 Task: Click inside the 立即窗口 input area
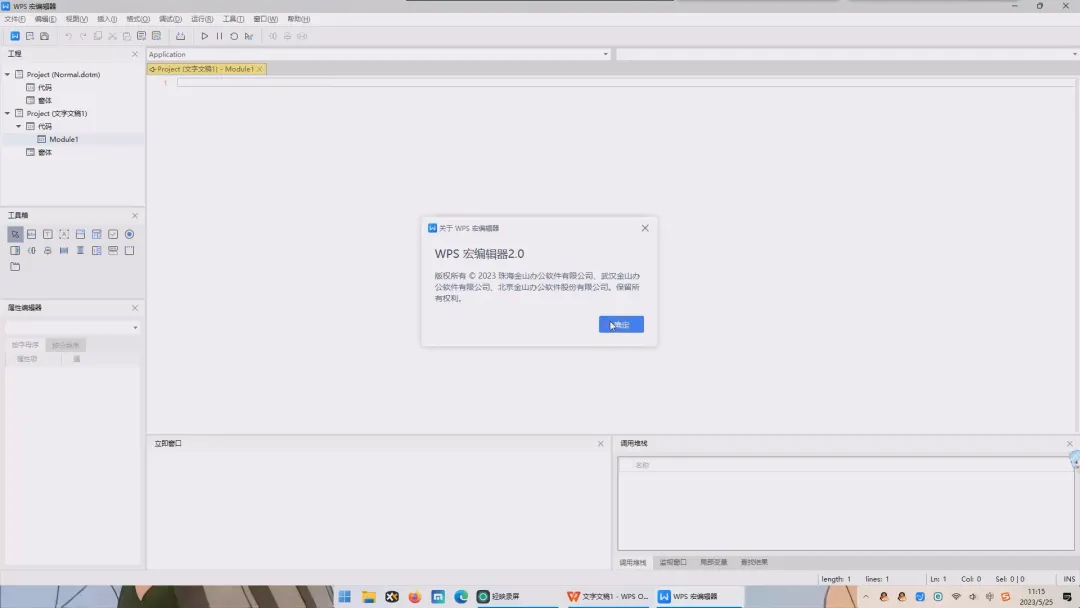[378, 510]
